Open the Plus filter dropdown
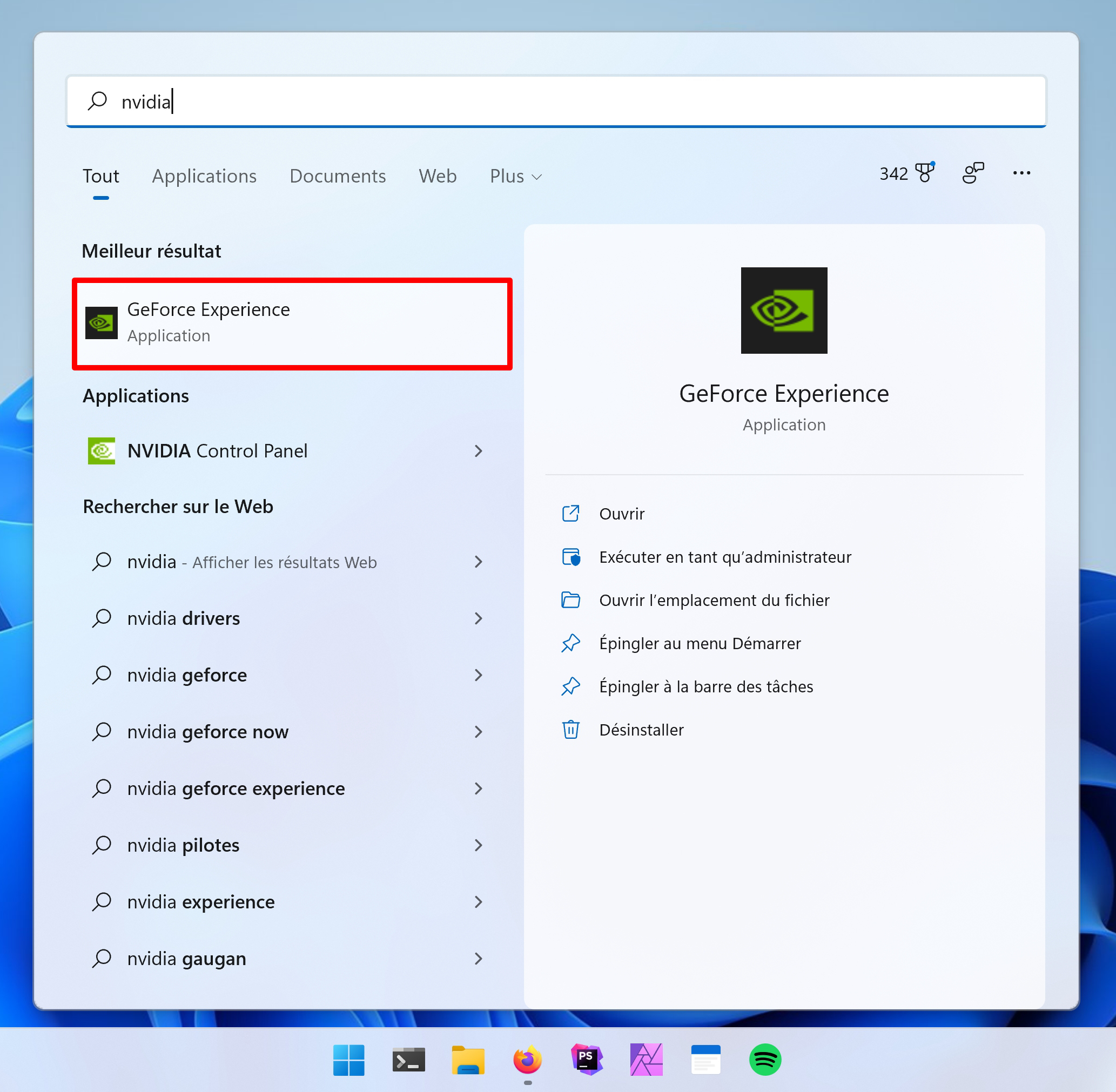Viewport: 1116px width, 1092px height. coord(516,176)
